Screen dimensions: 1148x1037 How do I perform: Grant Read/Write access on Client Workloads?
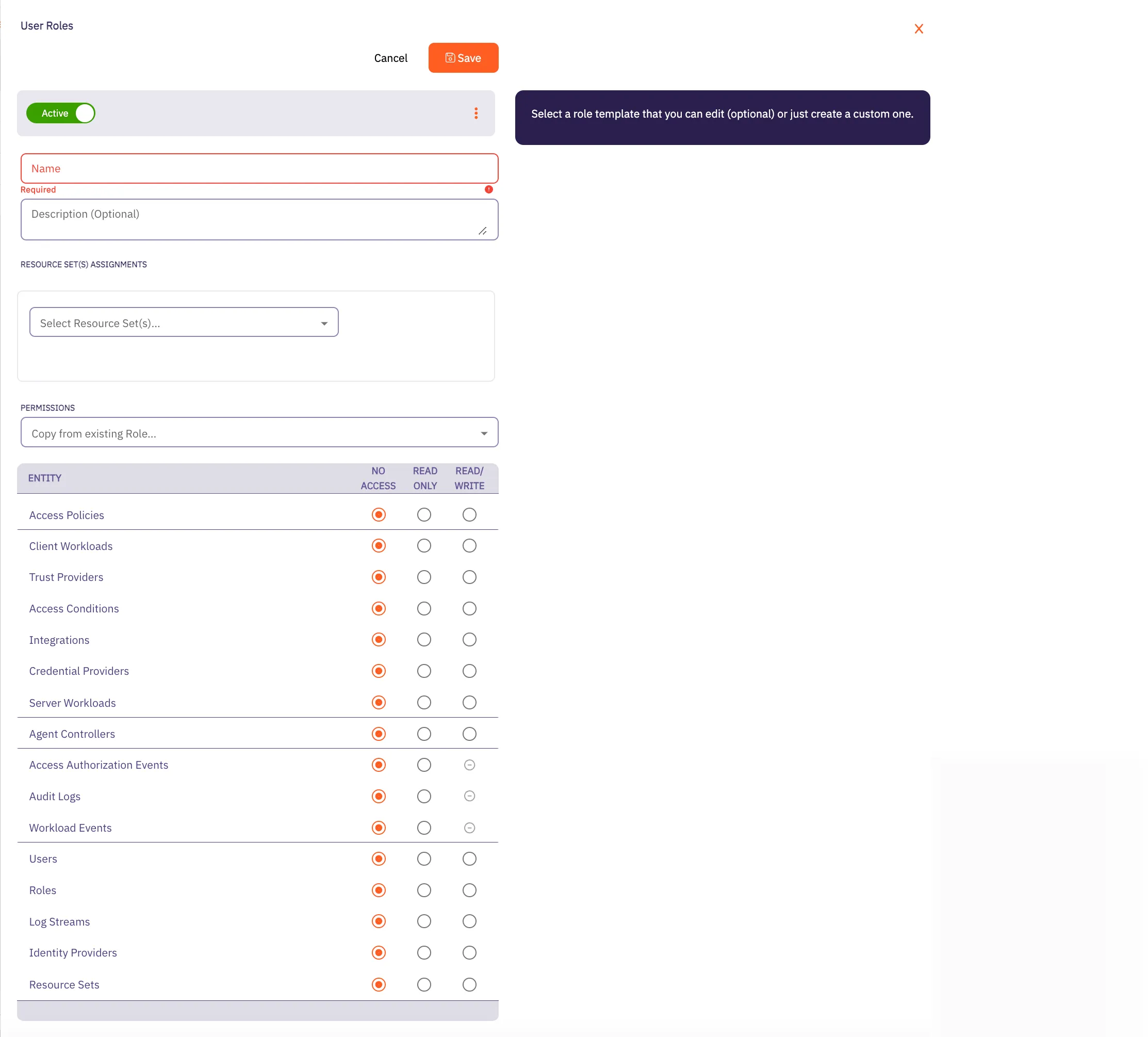pyautogui.click(x=469, y=545)
